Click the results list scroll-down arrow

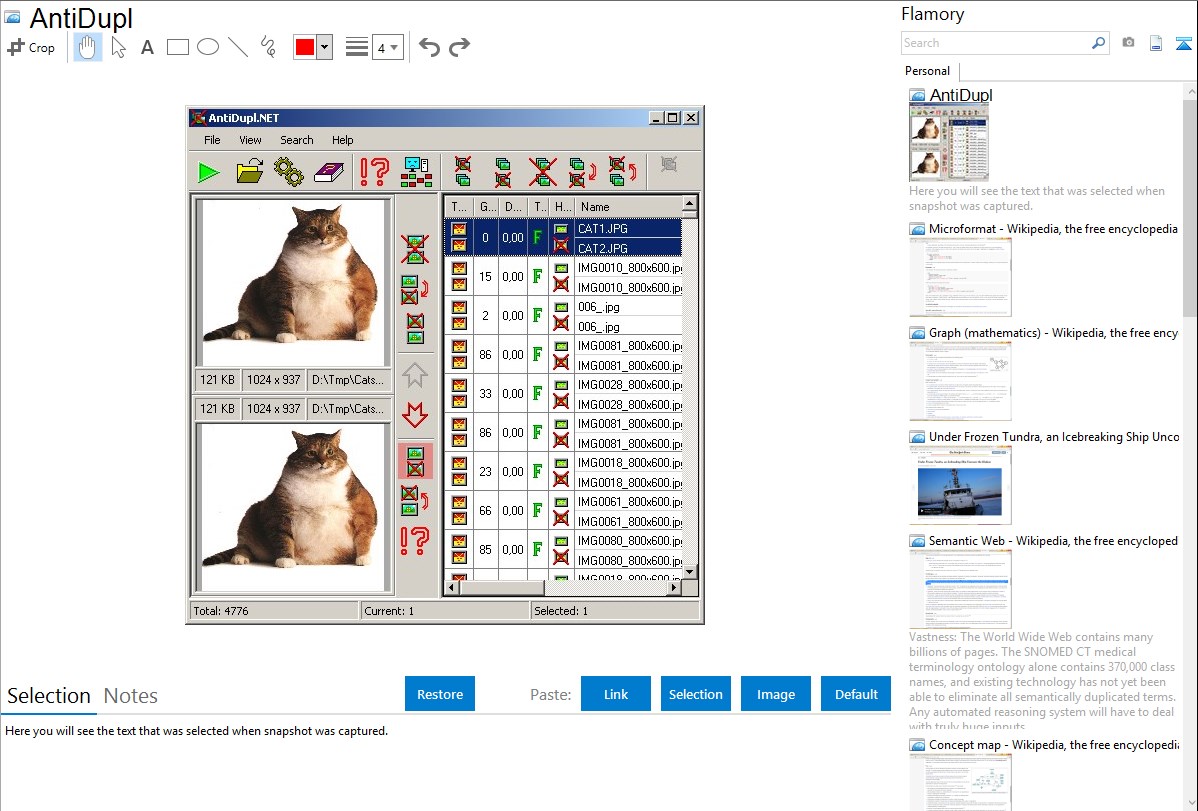coord(690,572)
